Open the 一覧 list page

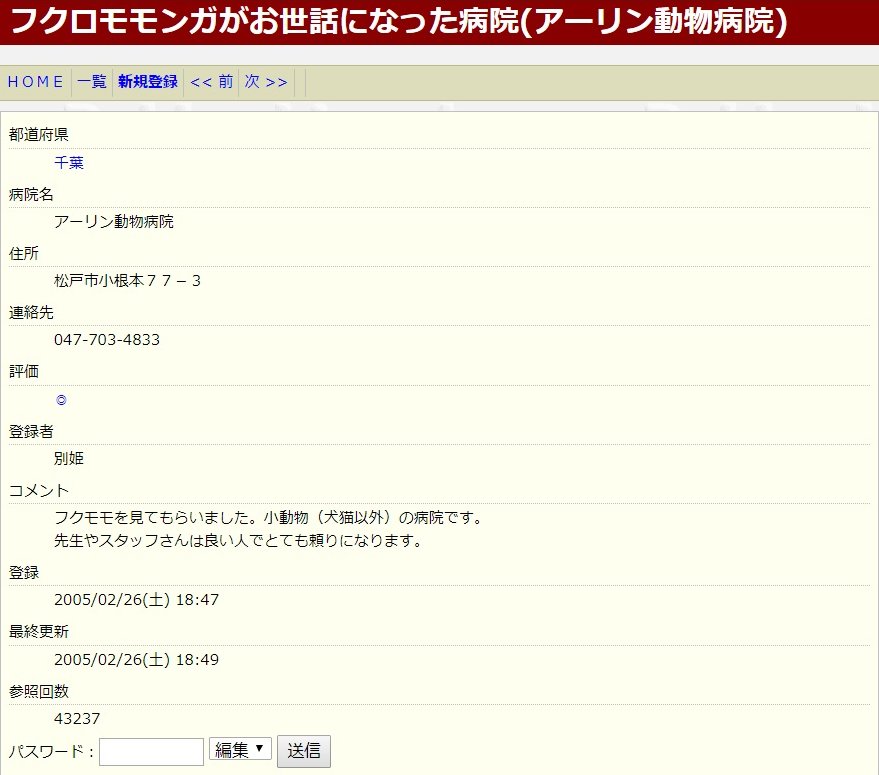coord(92,82)
